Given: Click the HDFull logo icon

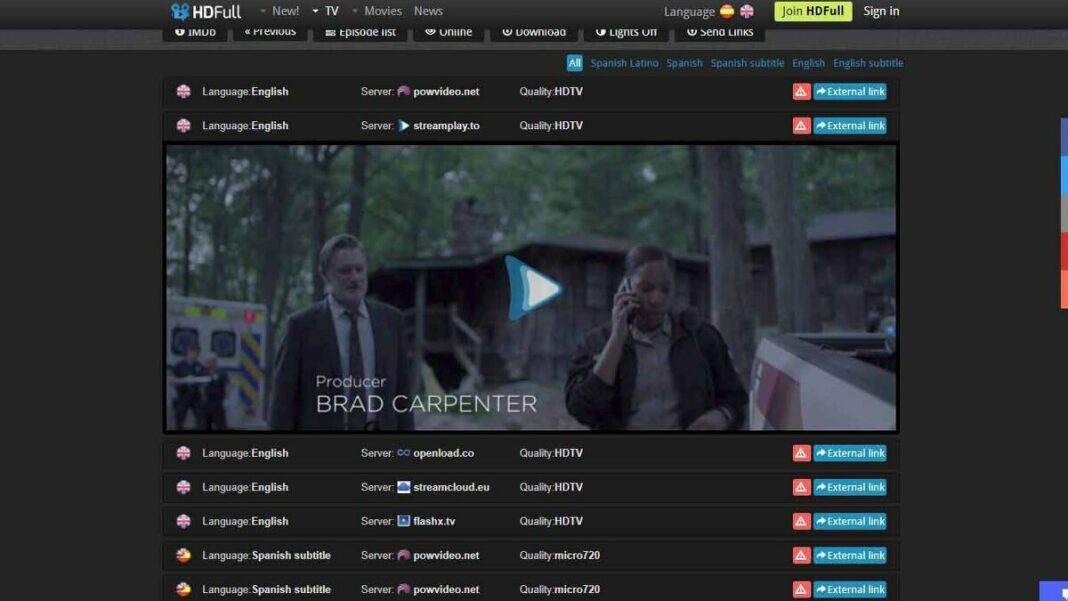Looking at the screenshot, I should click(x=180, y=12).
